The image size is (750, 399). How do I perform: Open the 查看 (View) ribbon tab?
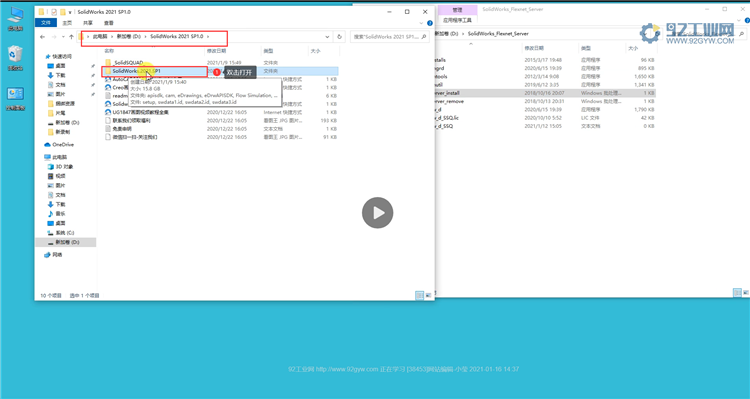[x=109, y=22]
